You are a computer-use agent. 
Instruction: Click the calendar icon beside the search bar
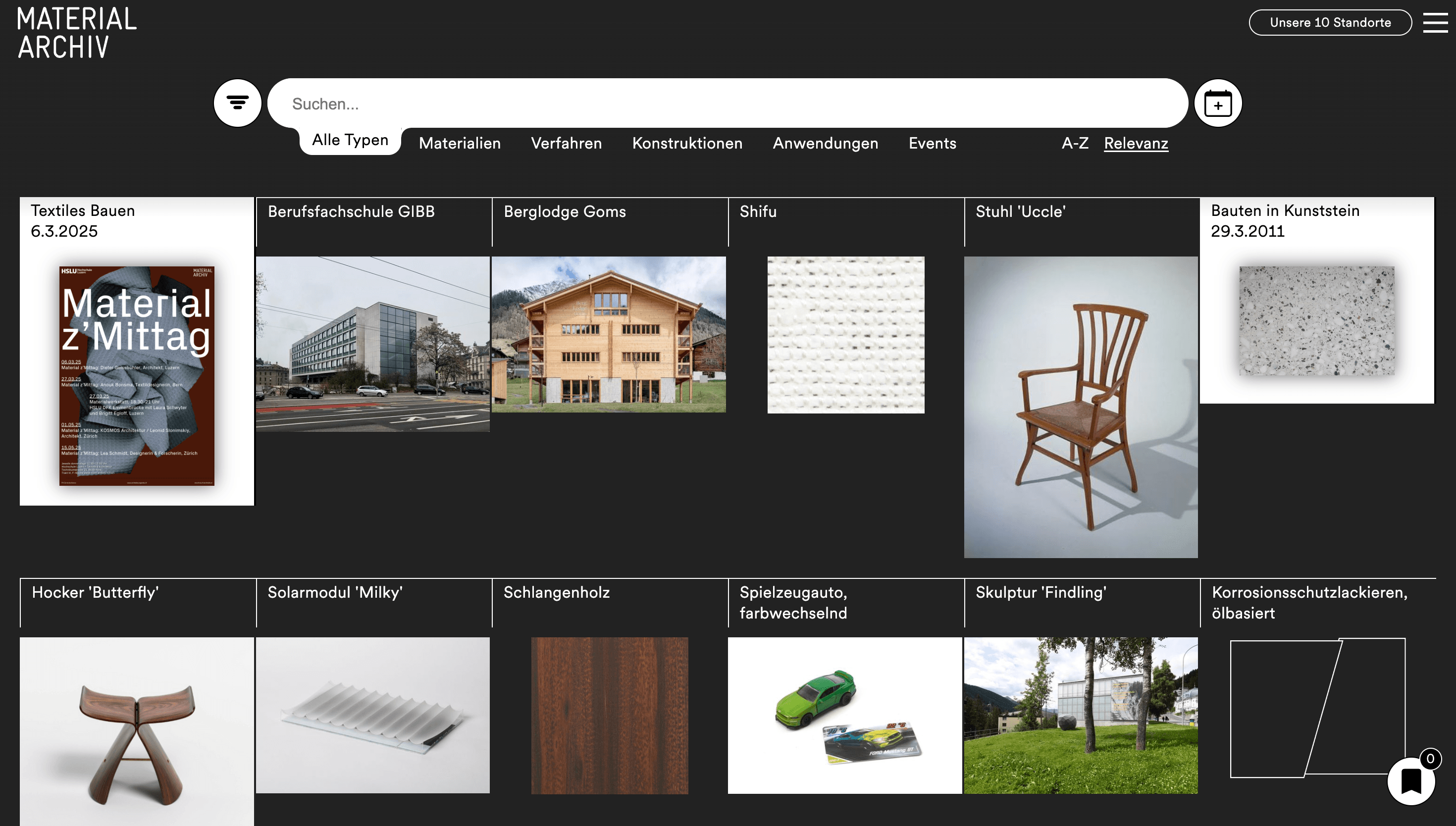1218,103
